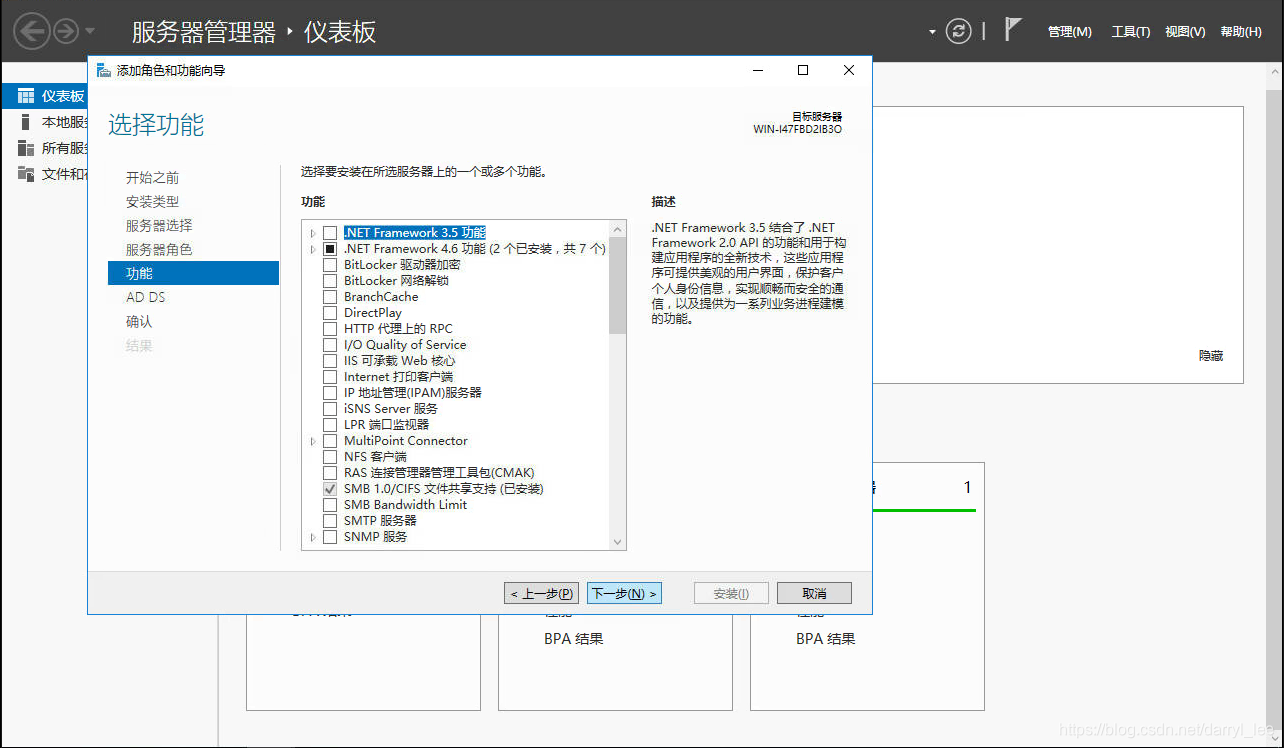Click the feature list scroll up arrow
The height and width of the screenshot is (748, 1284).
coord(618,229)
